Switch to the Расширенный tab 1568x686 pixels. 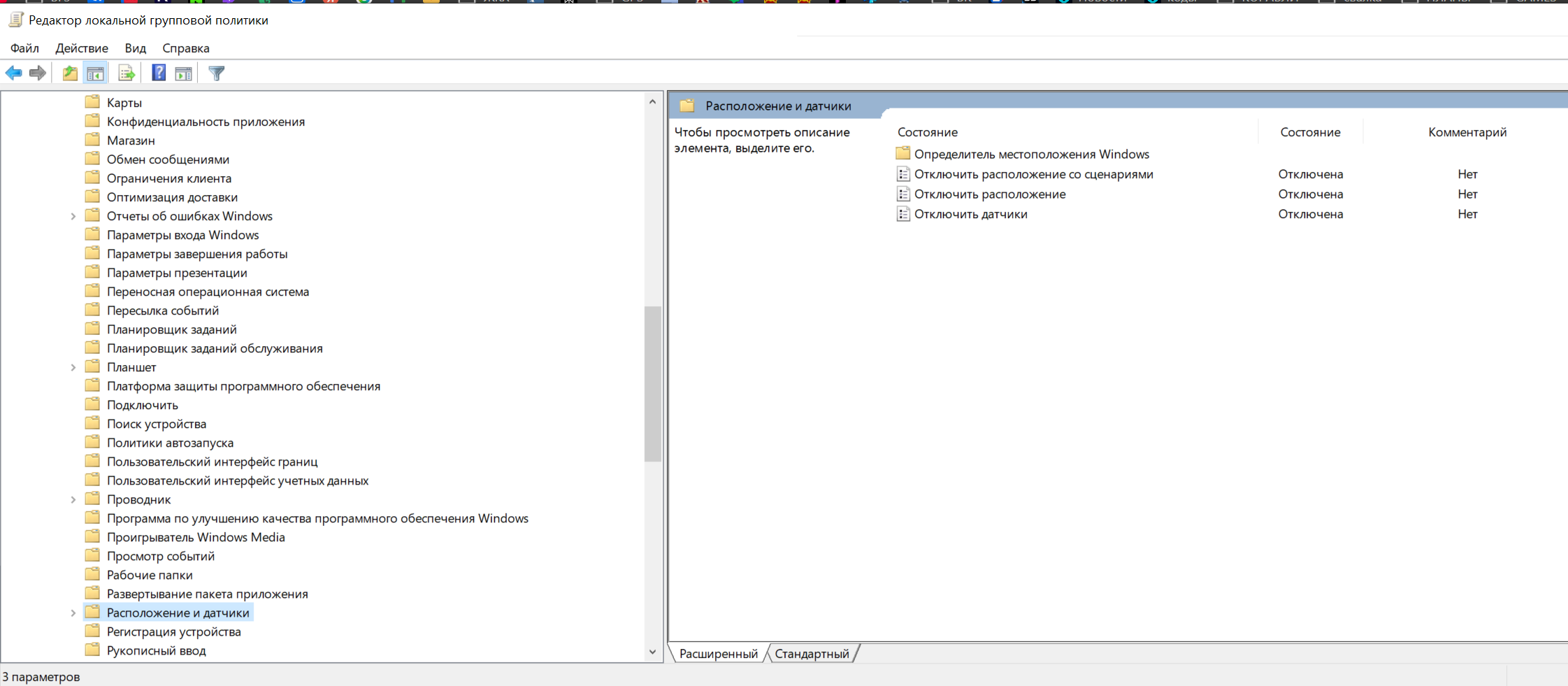(x=719, y=653)
